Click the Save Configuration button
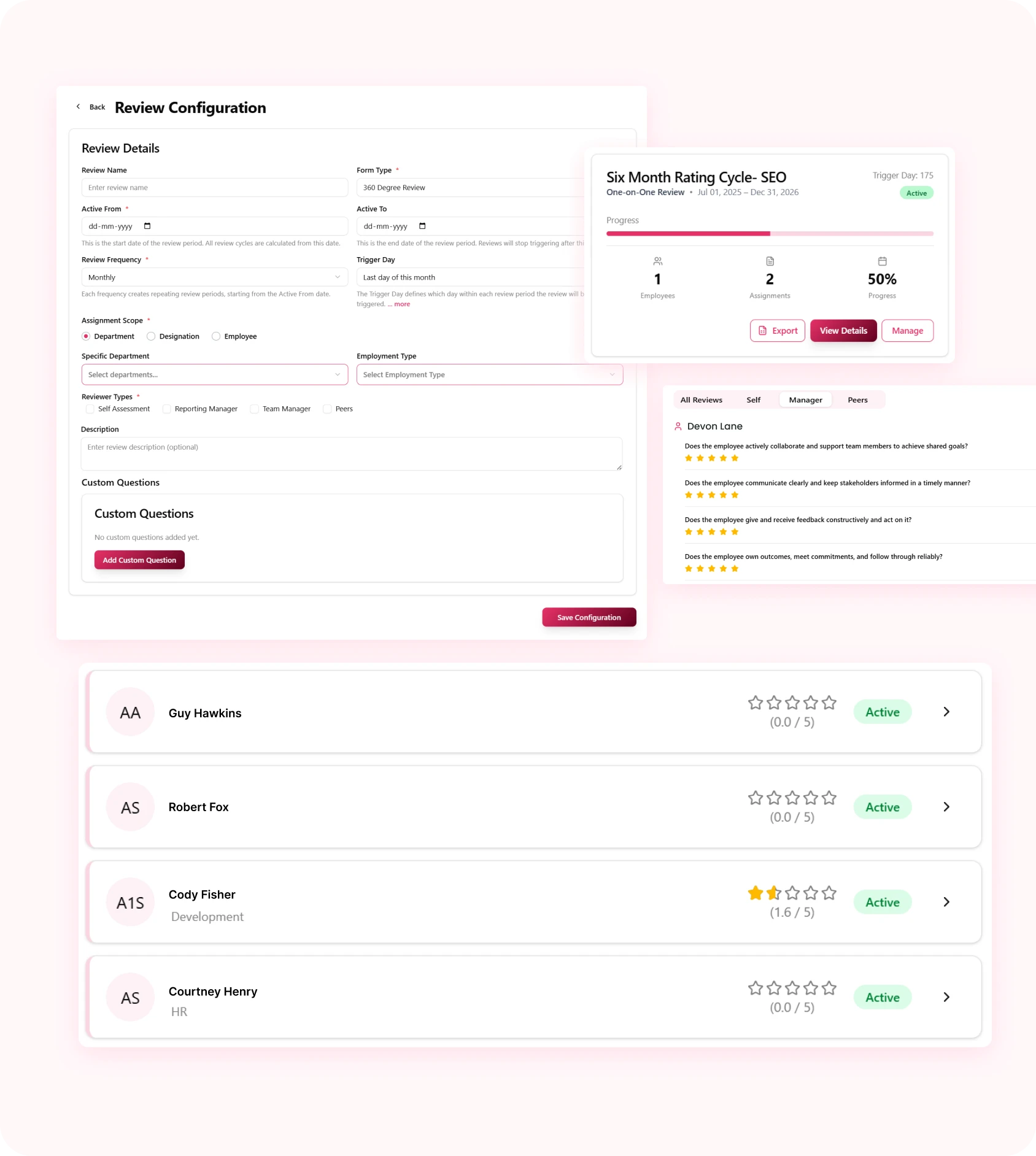The image size is (1036, 1156). pyautogui.click(x=589, y=617)
